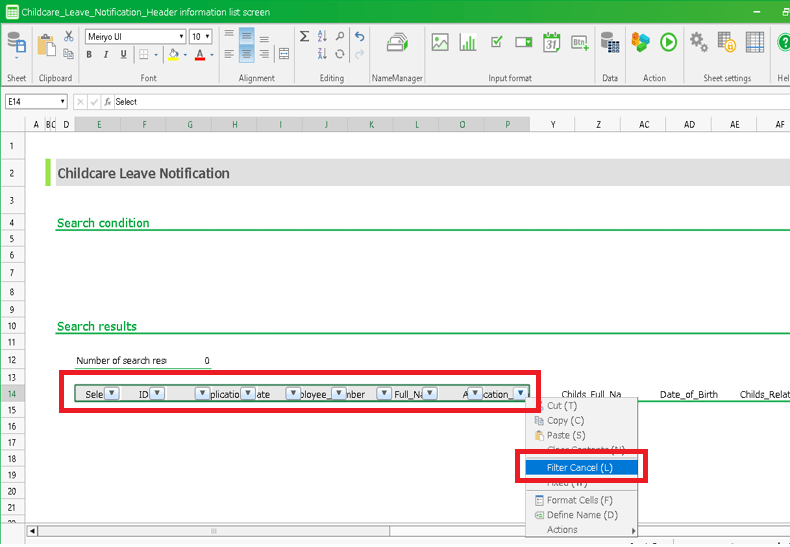
Task: Open Sheet settings gears icon
Action: pos(699,43)
